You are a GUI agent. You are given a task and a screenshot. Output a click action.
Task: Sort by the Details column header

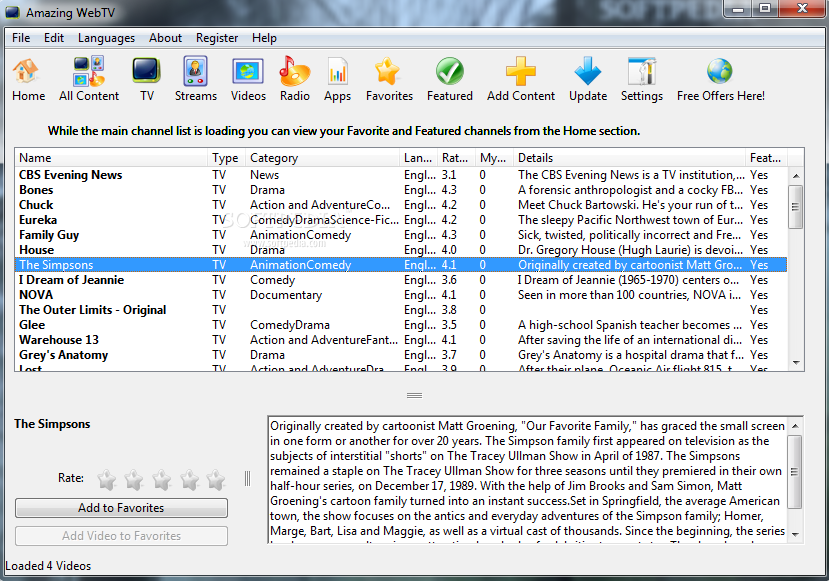pos(629,158)
